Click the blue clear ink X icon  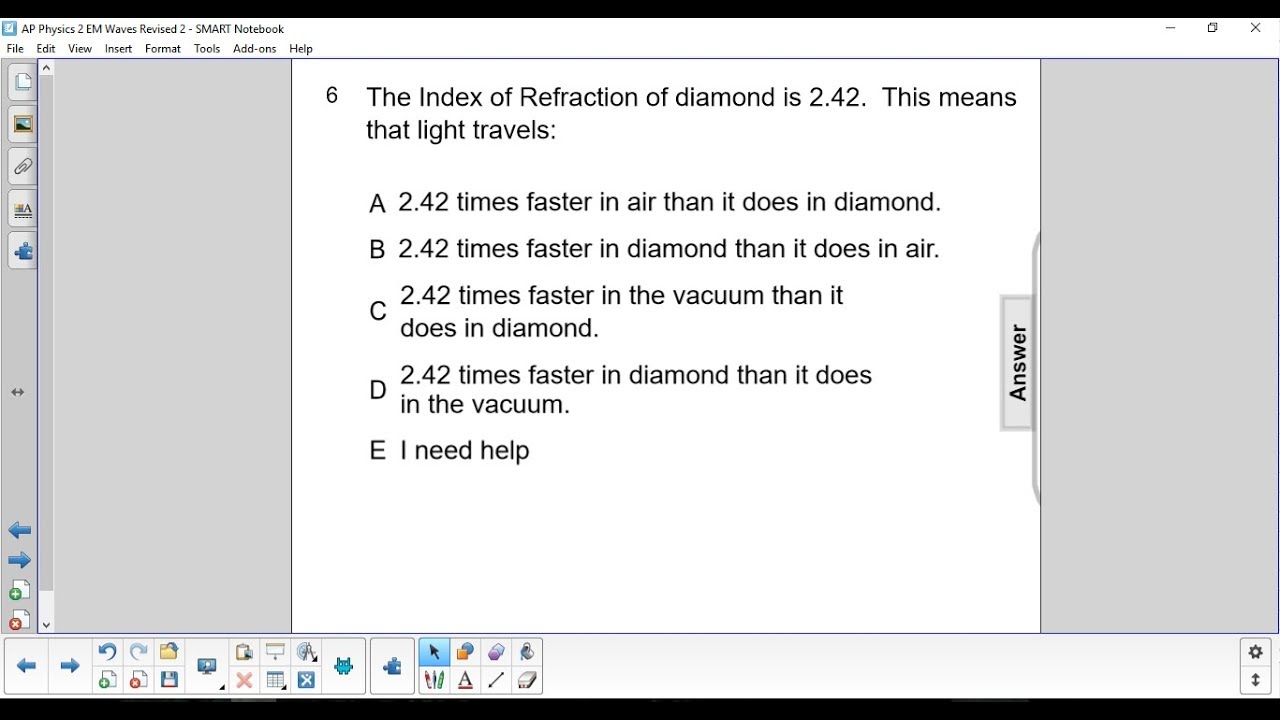(x=307, y=680)
